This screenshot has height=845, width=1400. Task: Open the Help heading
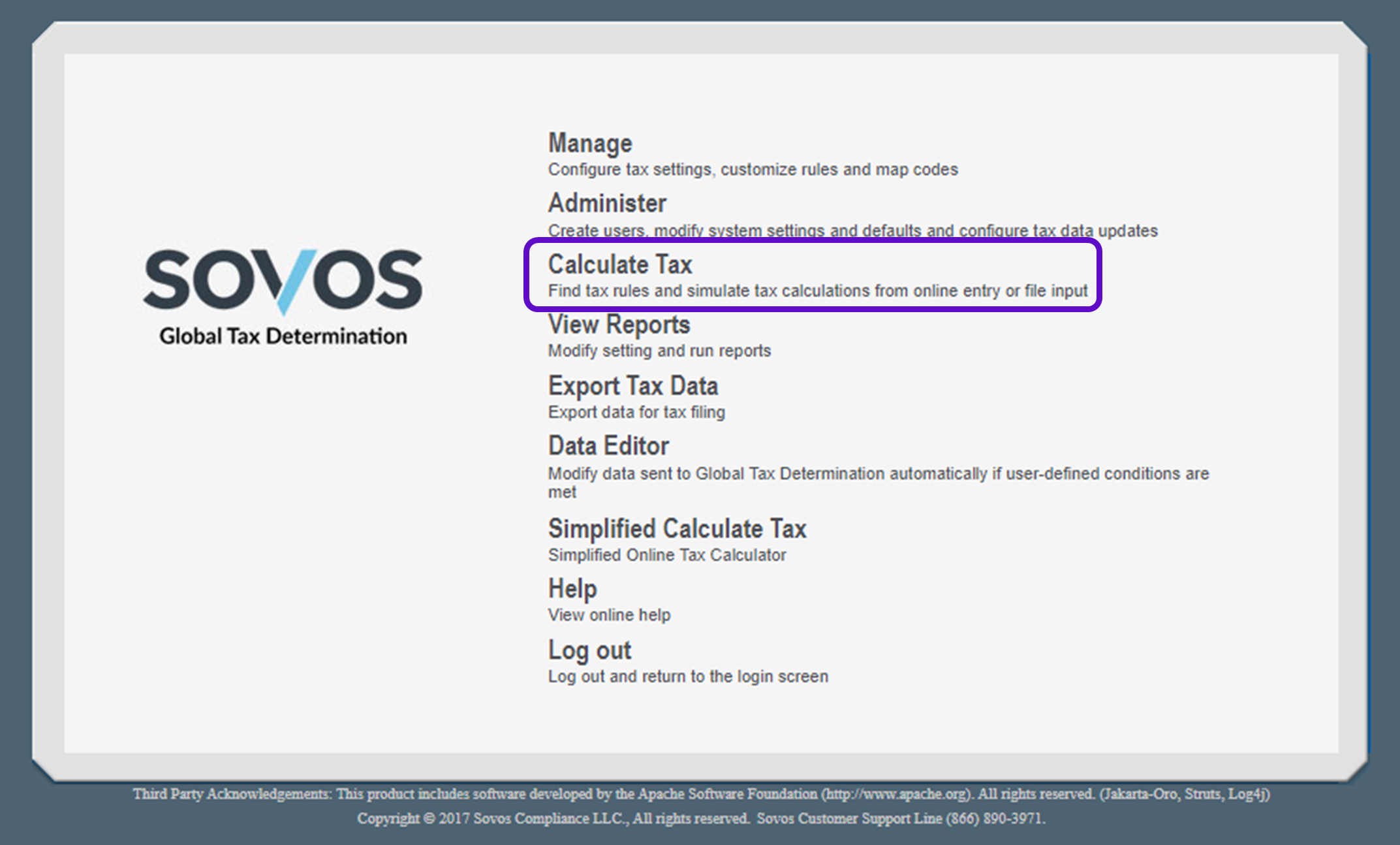click(x=572, y=589)
